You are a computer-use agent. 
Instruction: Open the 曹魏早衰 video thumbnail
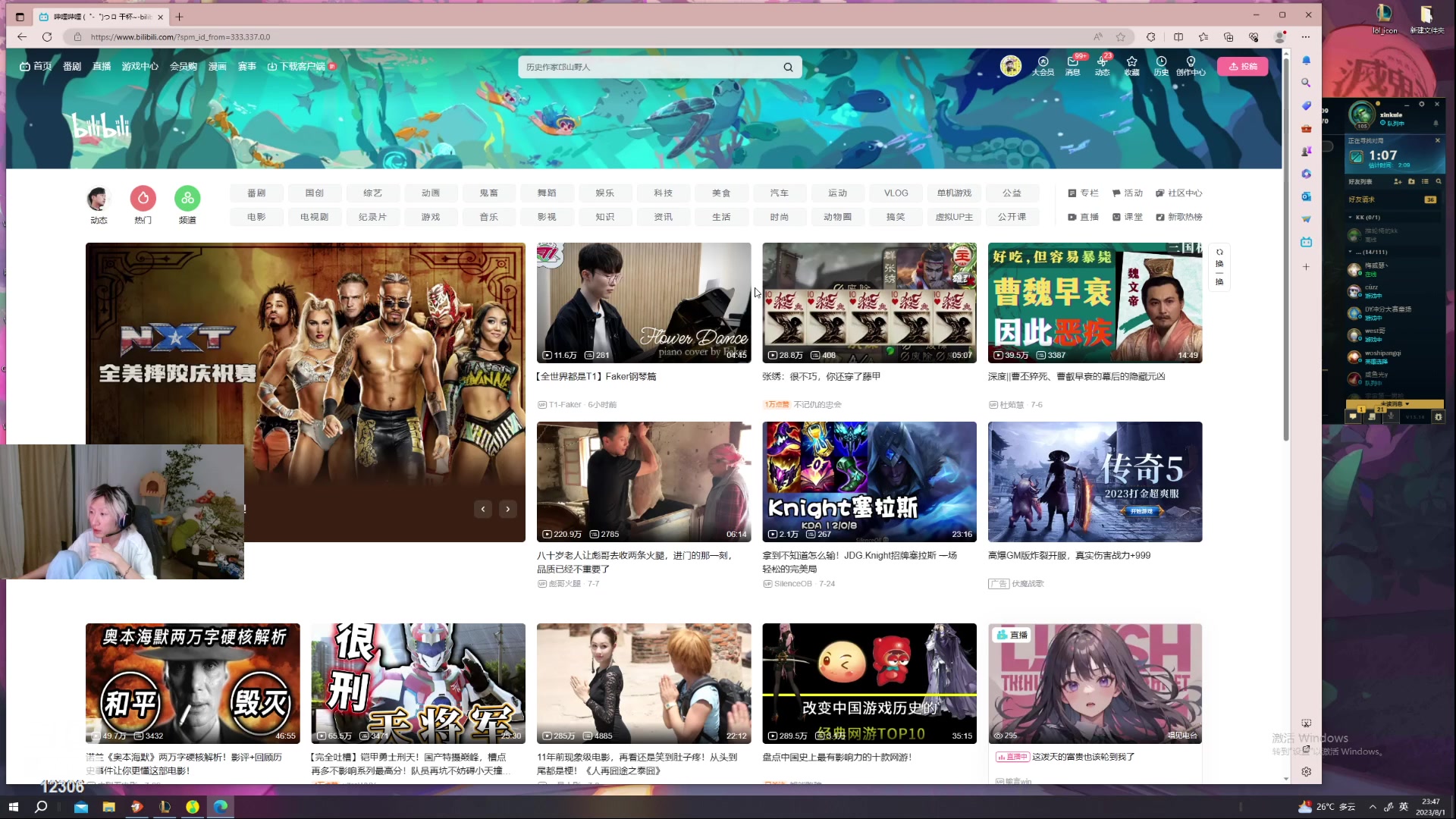tap(1094, 303)
